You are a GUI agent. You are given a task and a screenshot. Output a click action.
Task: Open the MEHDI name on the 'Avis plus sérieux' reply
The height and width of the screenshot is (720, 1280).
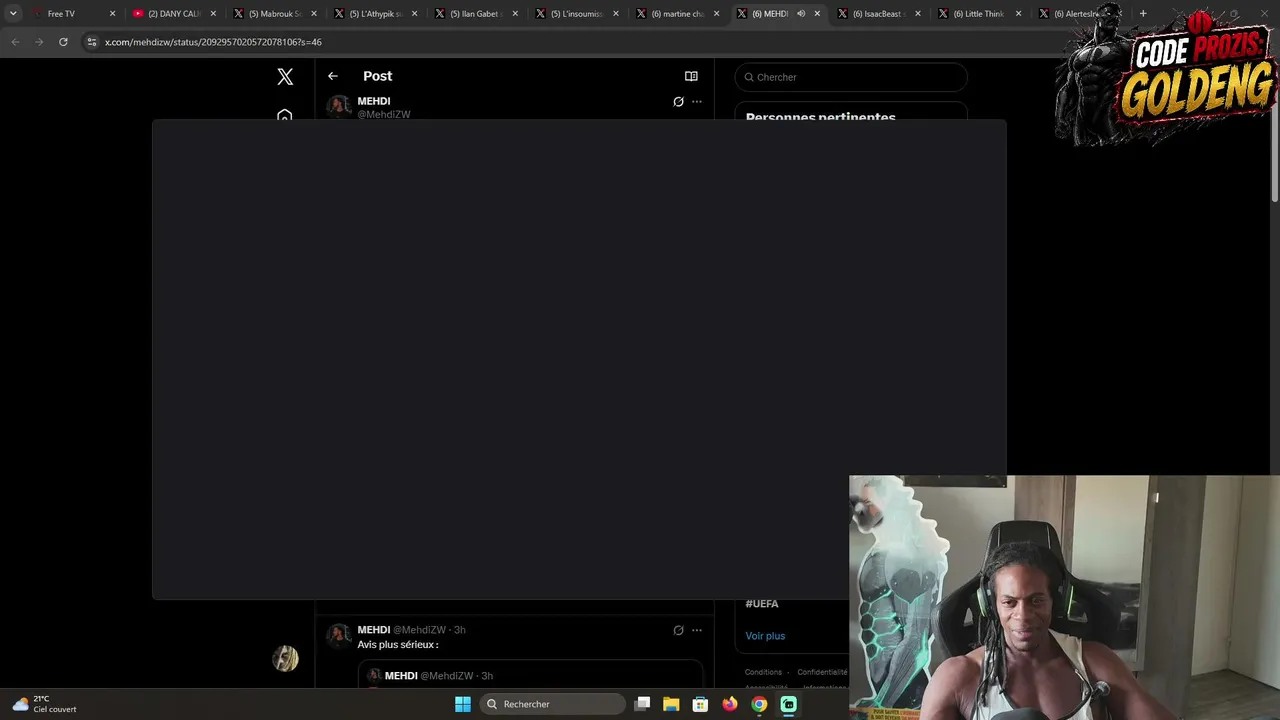point(374,630)
